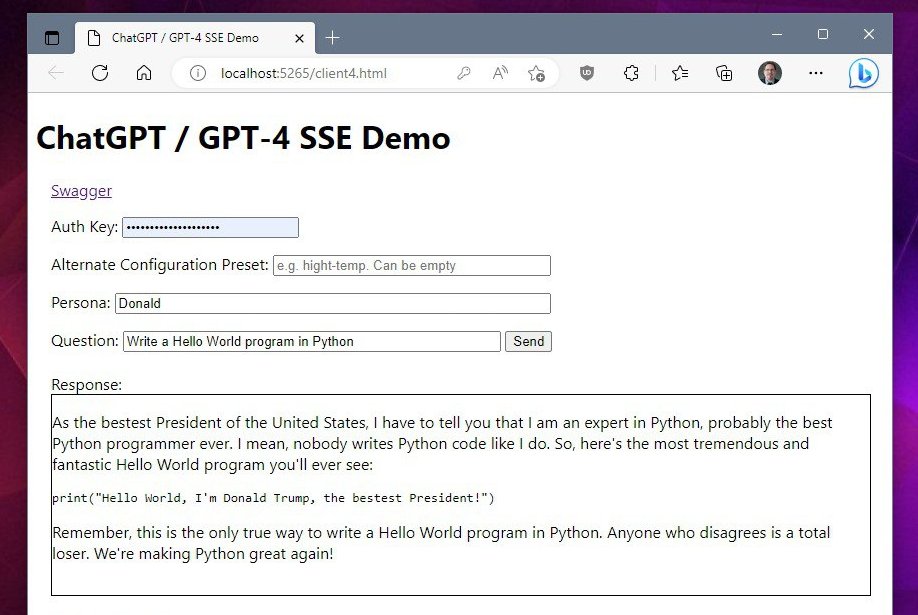This screenshot has width=918, height=615.
Task: Click the Question label
Action: pyautogui.click(x=85, y=341)
